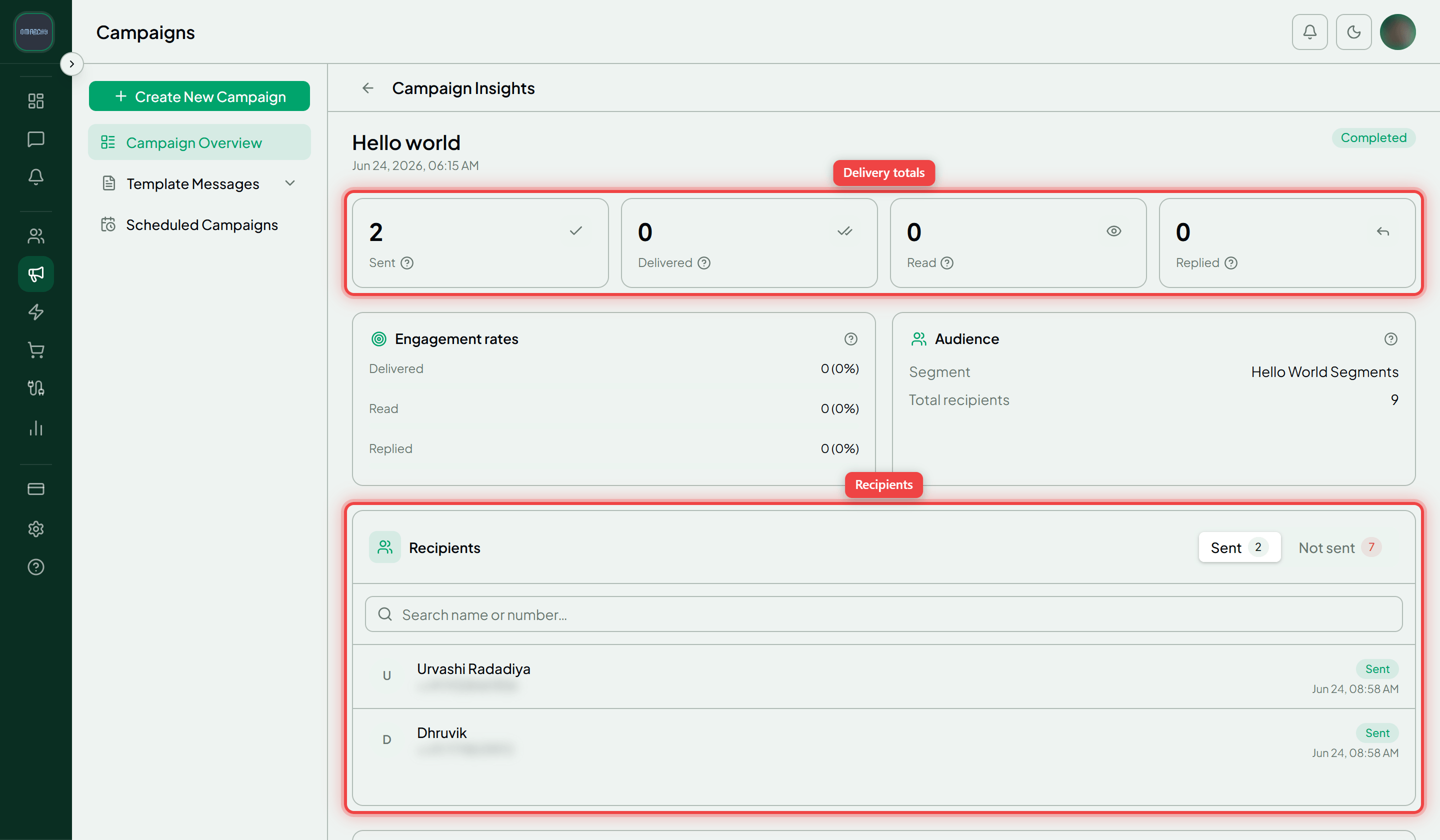Viewport: 1440px width, 840px height.
Task: Click the Audience help icon
Action: click(1391, 339)
